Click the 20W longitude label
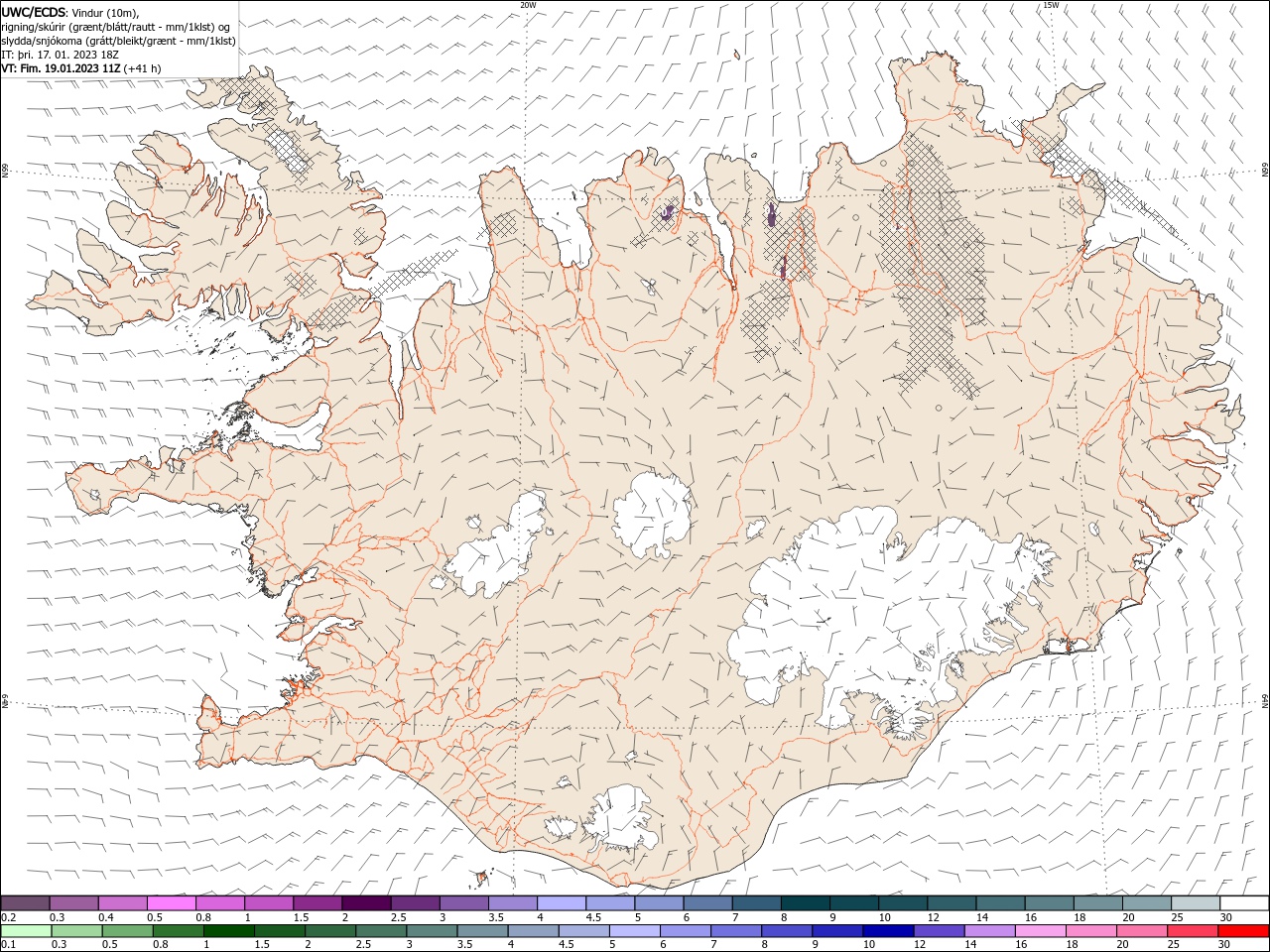 coord(528,5)
